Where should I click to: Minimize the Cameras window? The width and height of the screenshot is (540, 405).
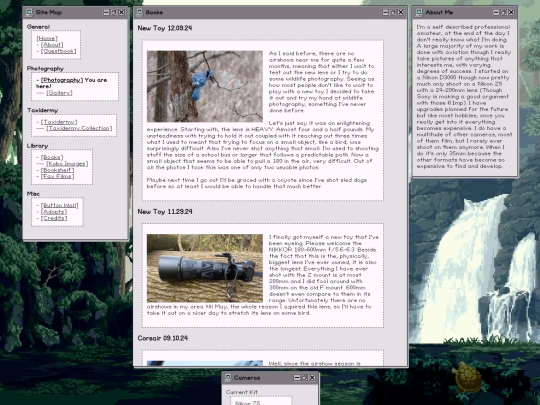[297, 378]
